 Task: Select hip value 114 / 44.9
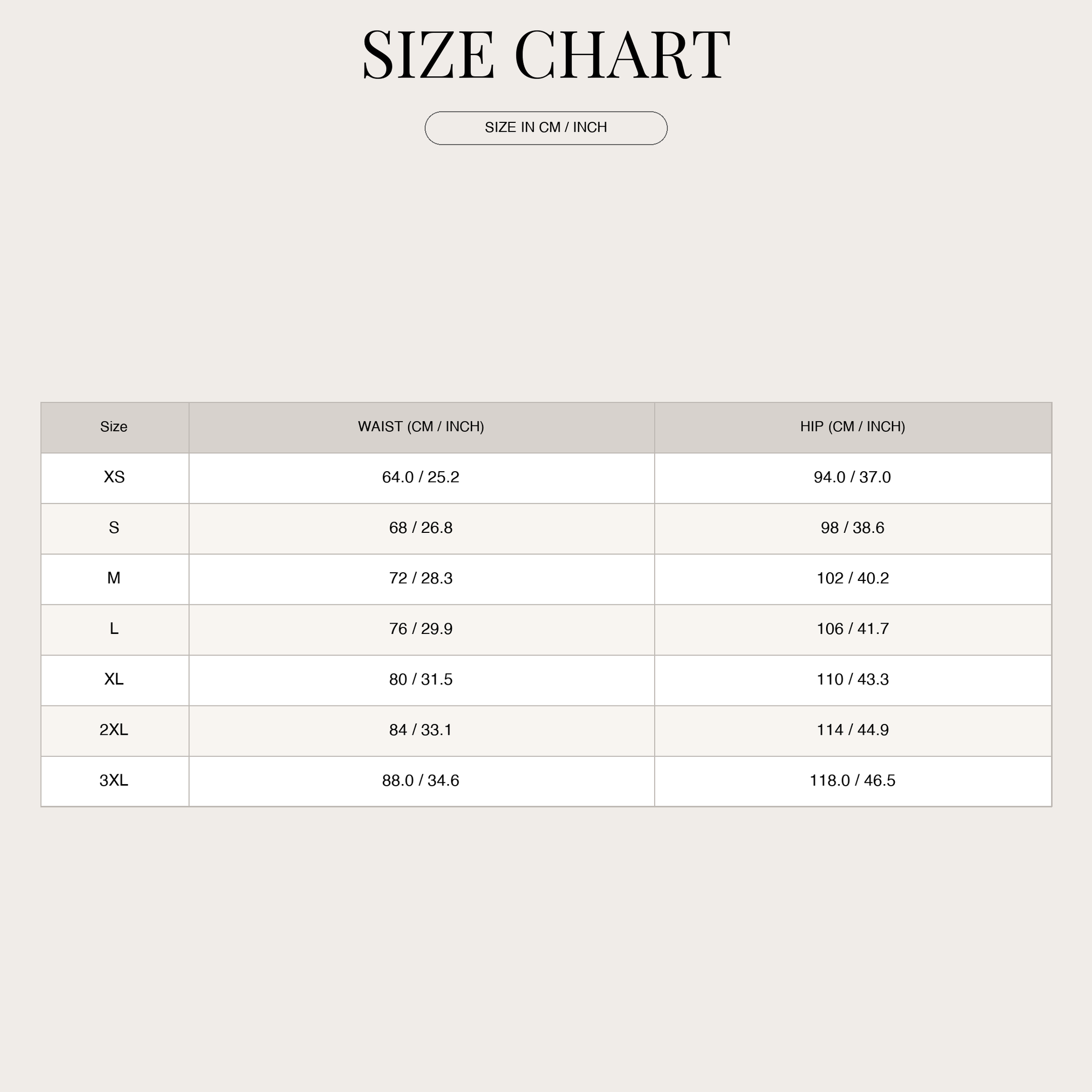click(852, 729)
